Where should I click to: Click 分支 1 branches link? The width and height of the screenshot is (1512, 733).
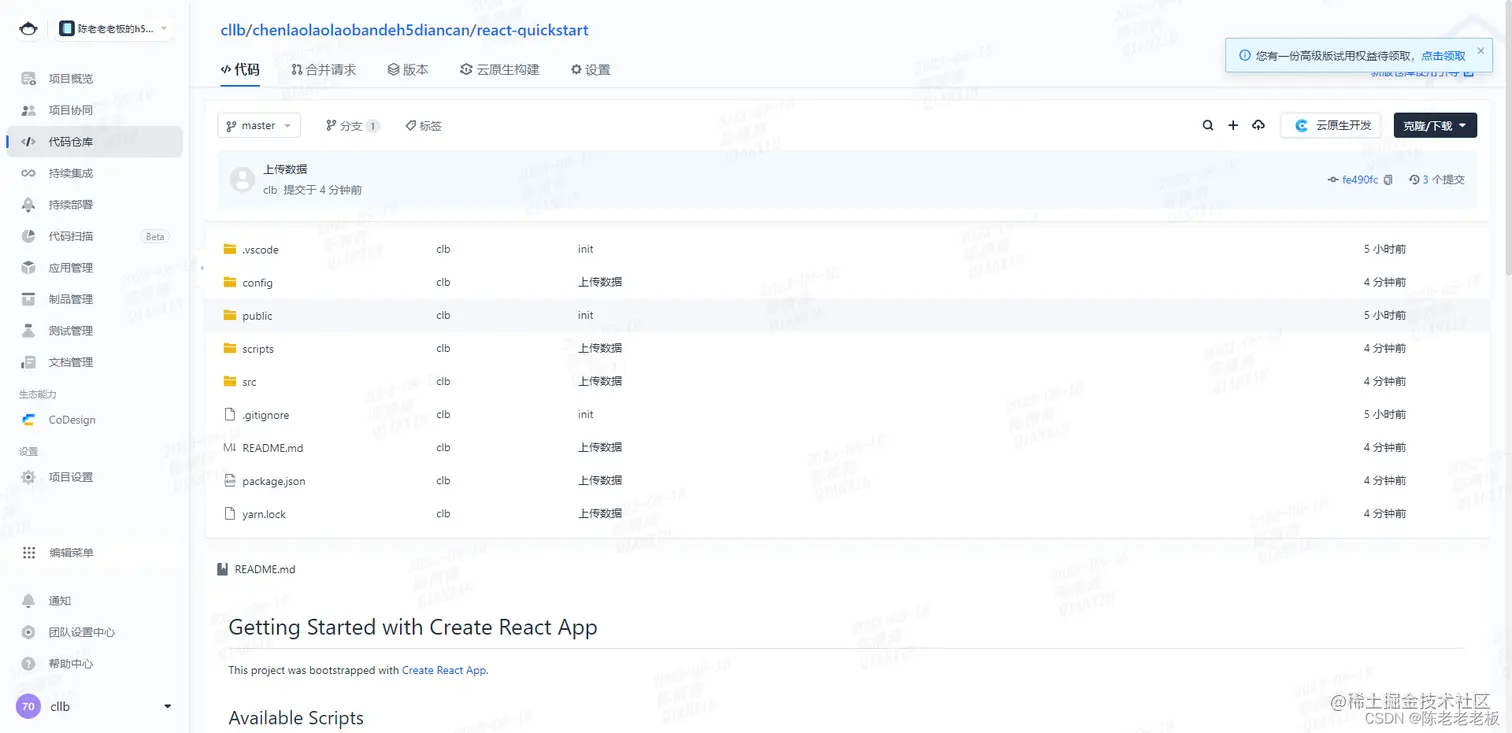[x=353, y=126]
